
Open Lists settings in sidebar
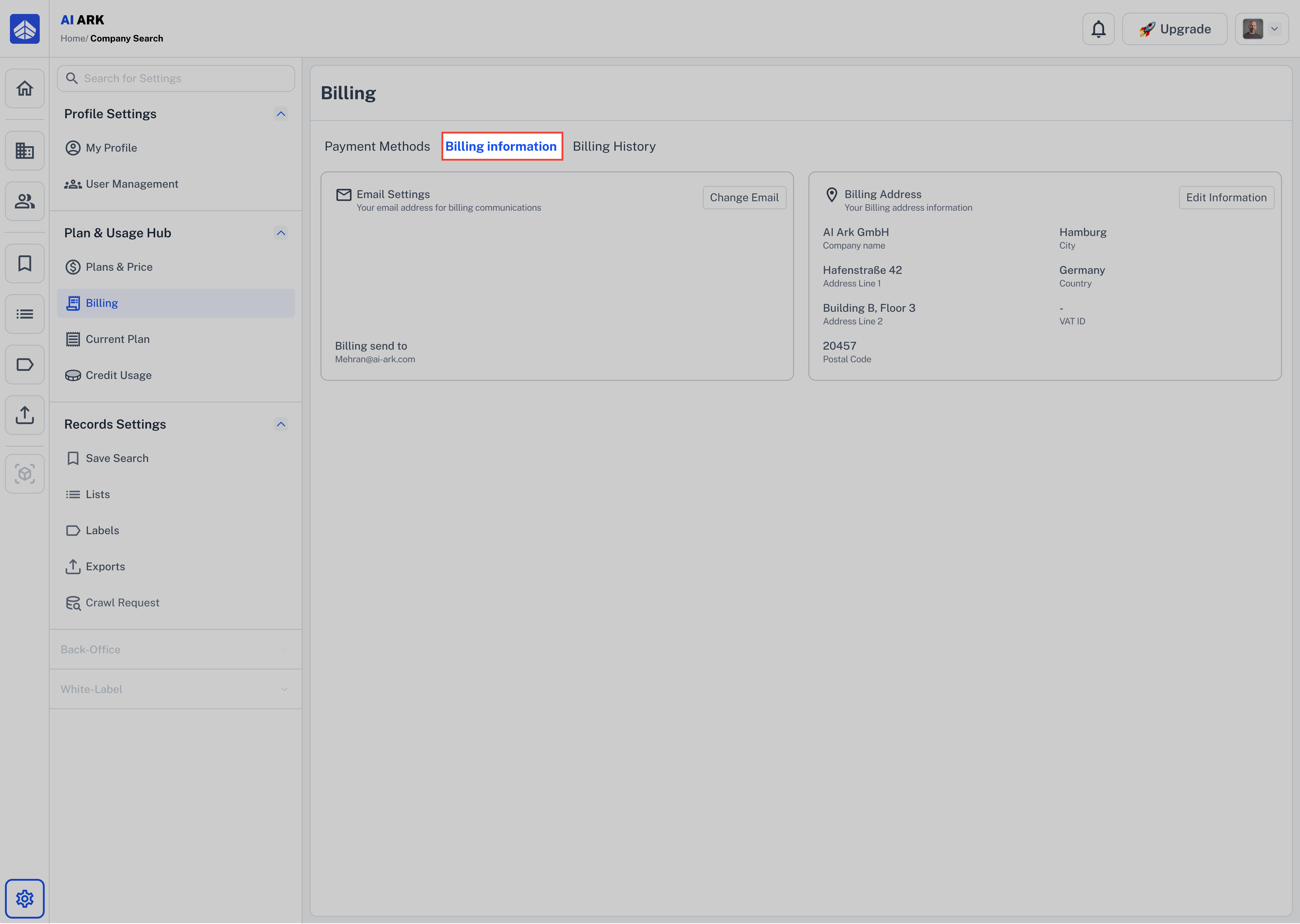pyautogui.click(x=176, y=494)
